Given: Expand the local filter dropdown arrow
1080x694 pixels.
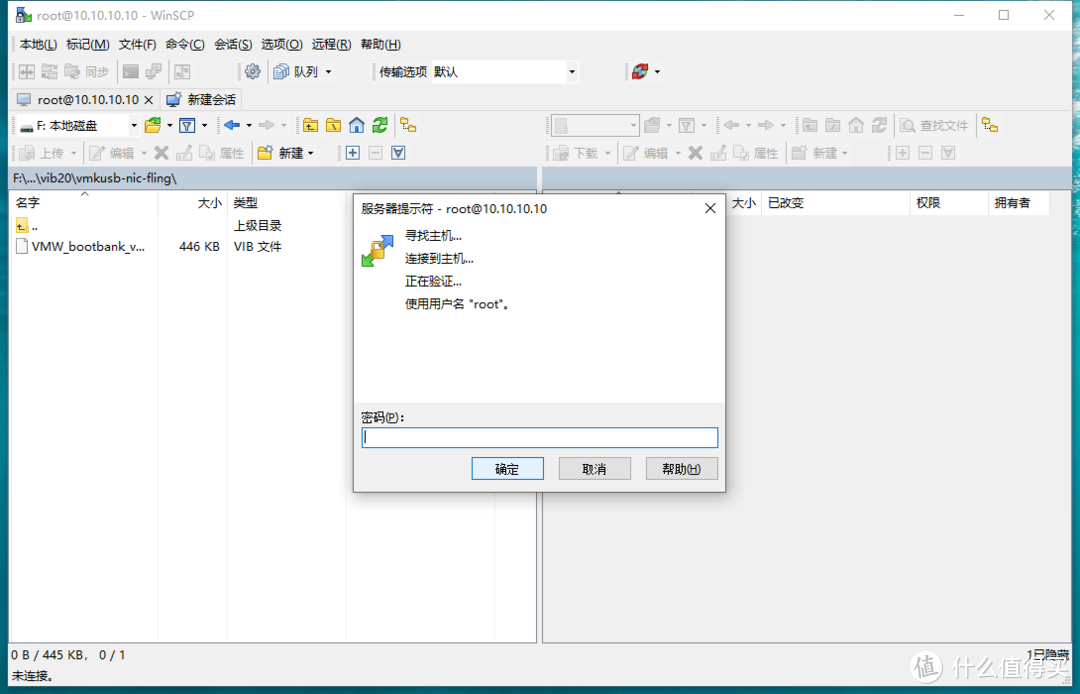Looking at the screenshot, I should pos(204,125).
